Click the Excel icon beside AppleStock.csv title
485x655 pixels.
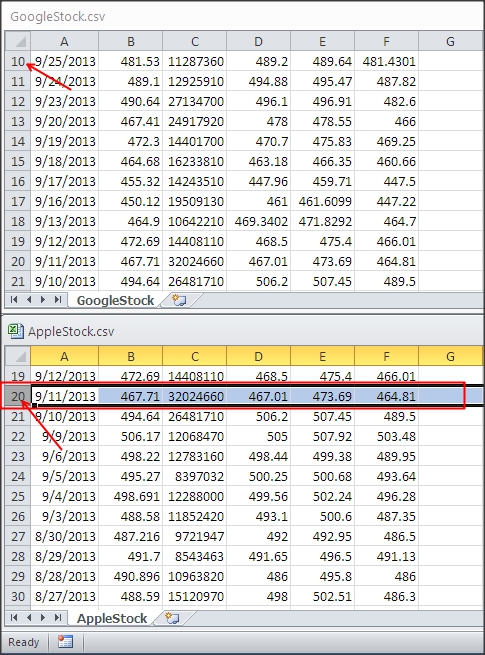tap(15, 331)
